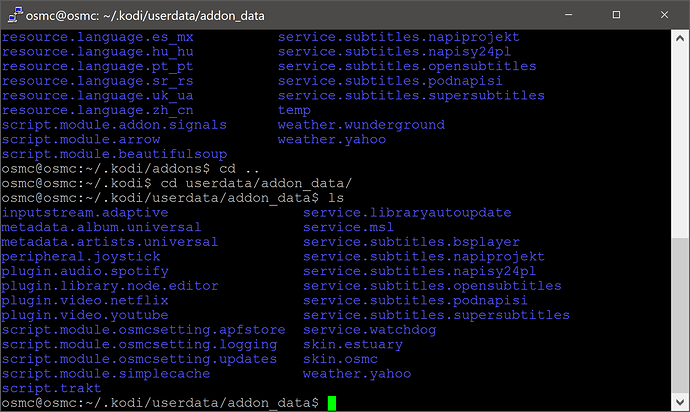Select the text 'resource.language.es_mx'
690x412 pixels.
coord(97,37)
